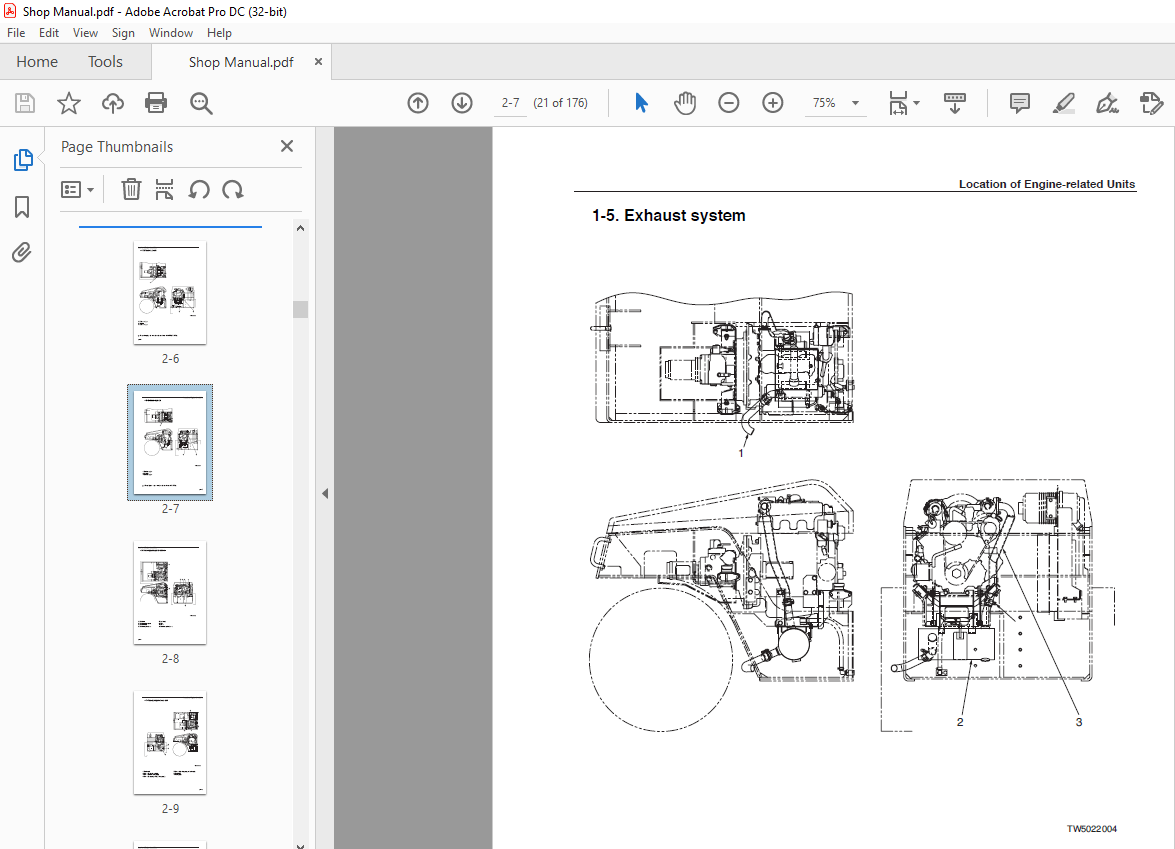Click the thumbnails scrollbar handle

300,309
